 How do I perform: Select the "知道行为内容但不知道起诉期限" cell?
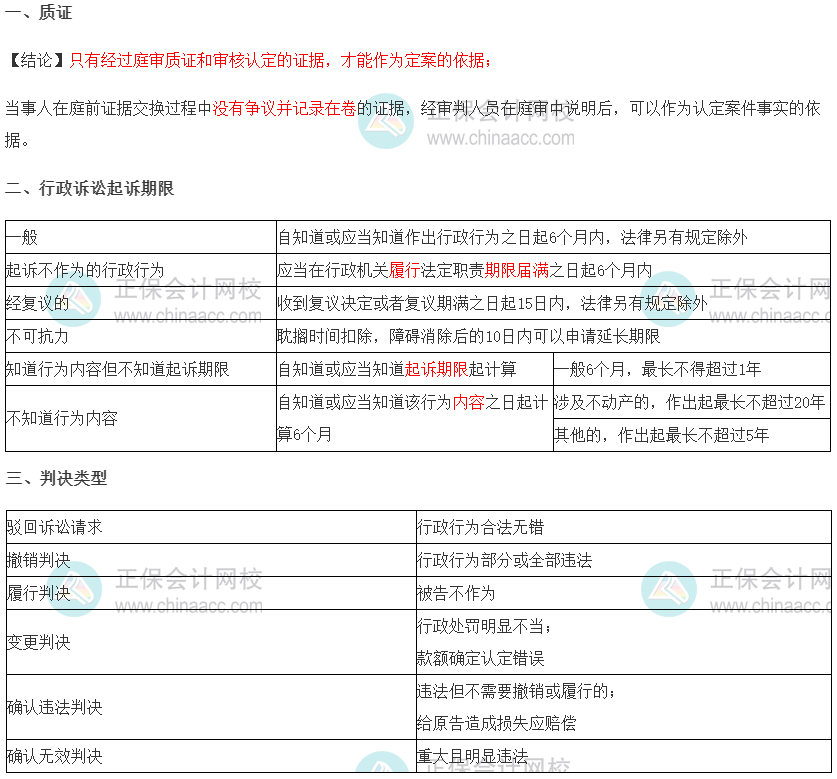click(x=117, y=369)
